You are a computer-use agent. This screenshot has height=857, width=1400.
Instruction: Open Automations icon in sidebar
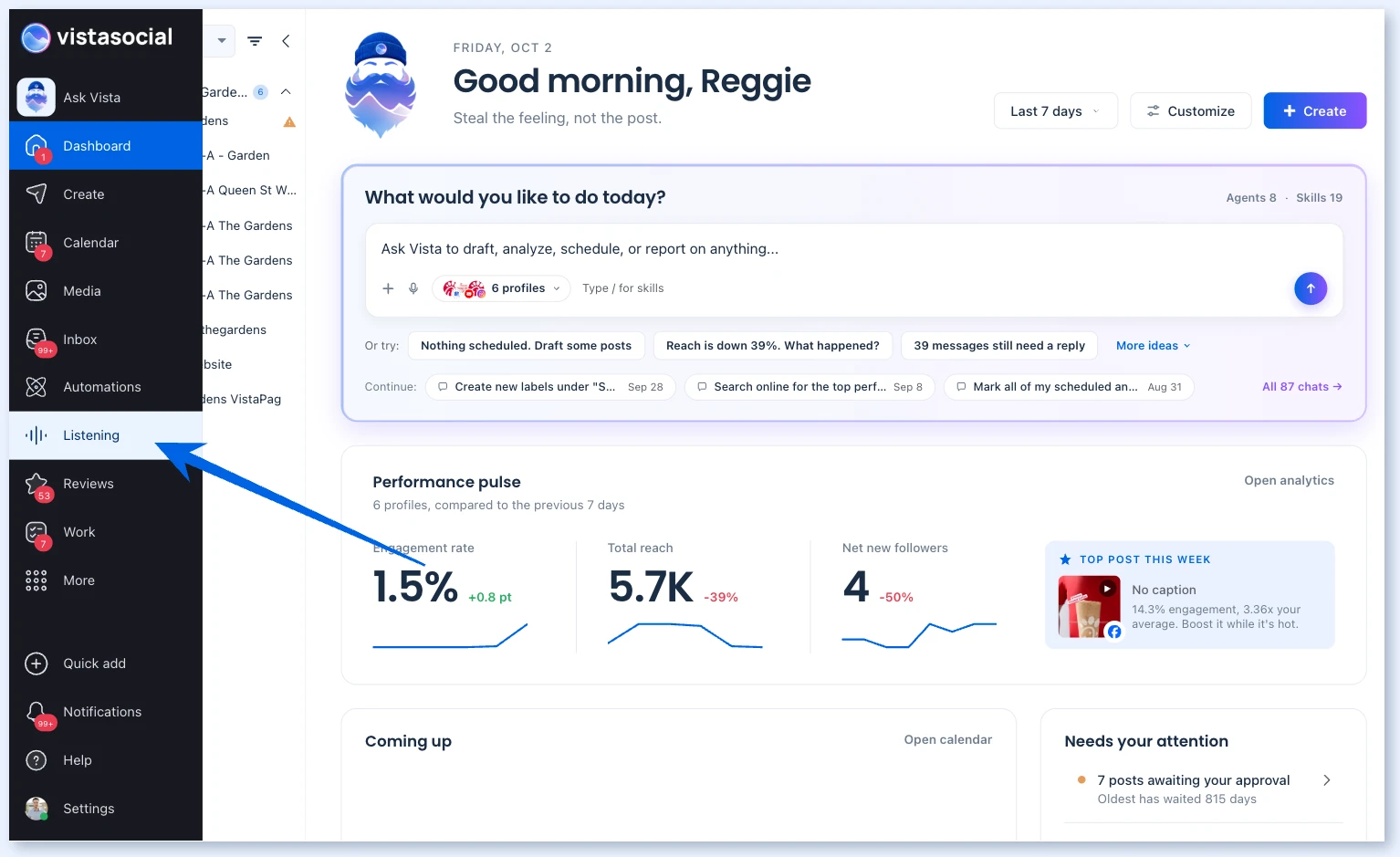coord(37,387)
